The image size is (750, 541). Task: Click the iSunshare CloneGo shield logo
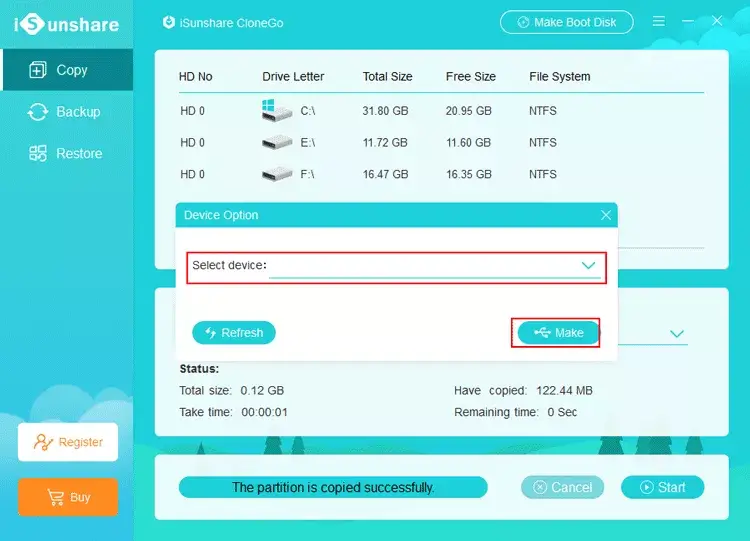(x=168, y=22)
